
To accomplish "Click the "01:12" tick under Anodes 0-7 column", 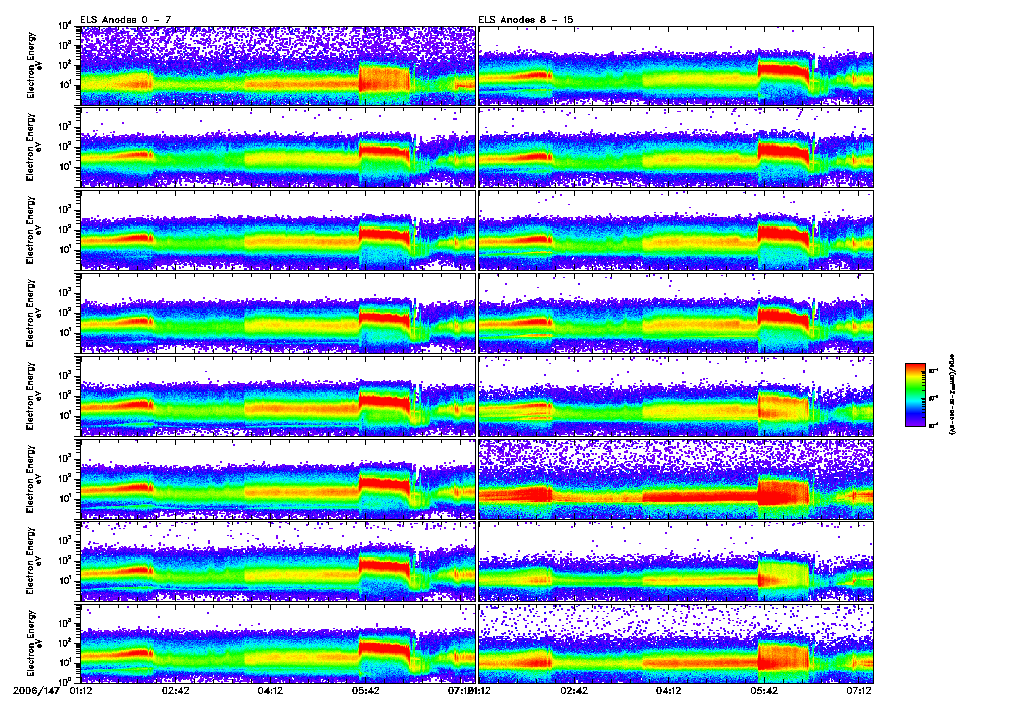I will click(x=81, y=690).
